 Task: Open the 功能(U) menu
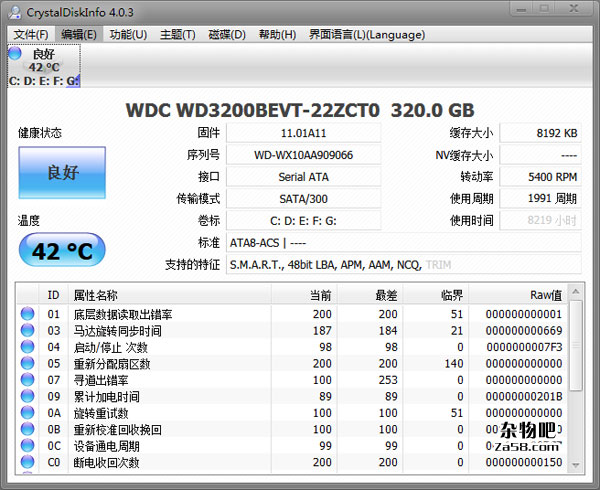[128, 35]
